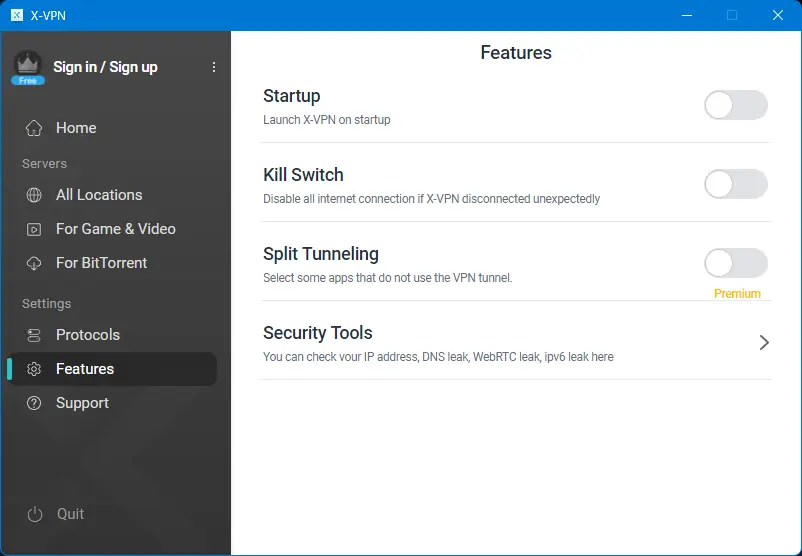Go to the Support menu item
Image resolution: width=802 pixels, height=556 pixels.
(x=82, y=403)
